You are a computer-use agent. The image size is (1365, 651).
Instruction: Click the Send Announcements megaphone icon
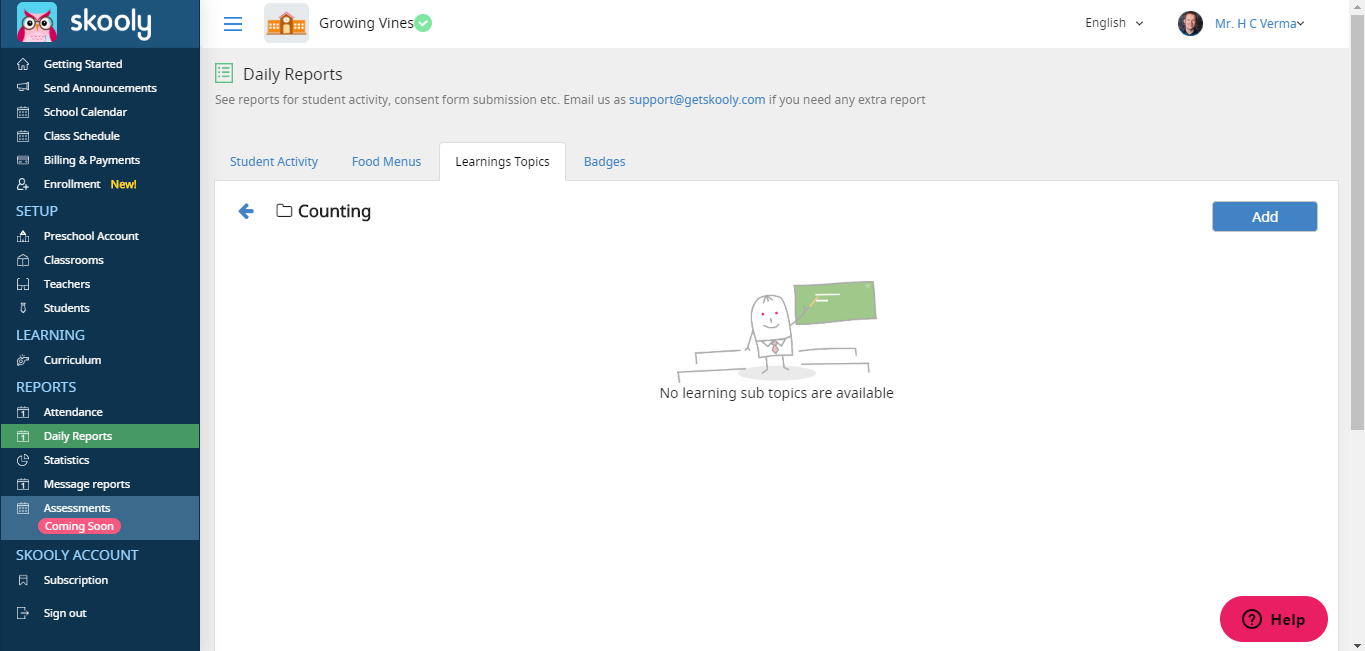tap(23, 88)
